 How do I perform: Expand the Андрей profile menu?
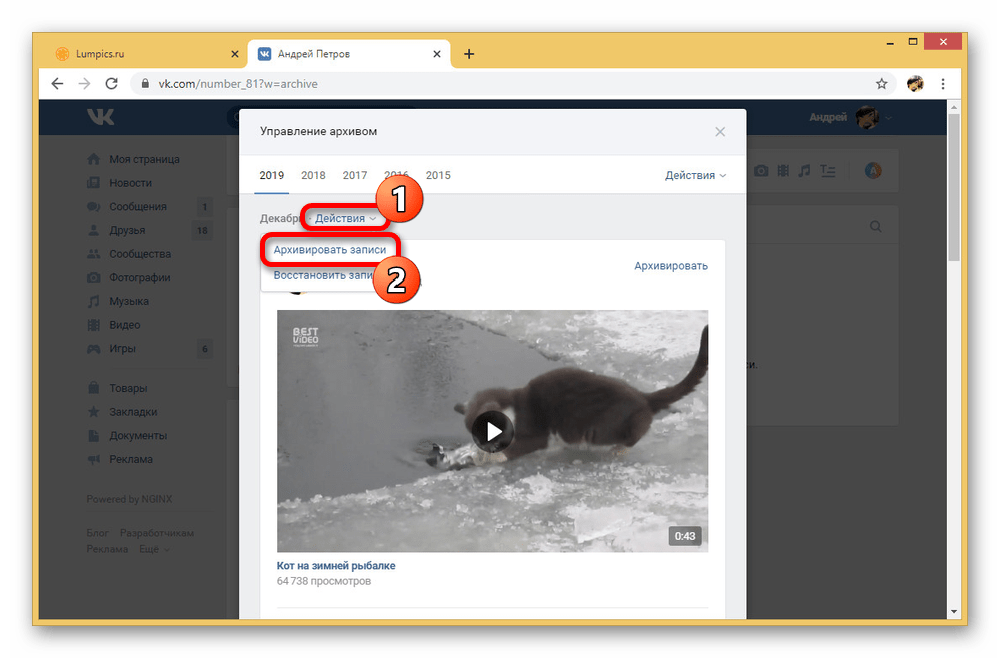850,118
